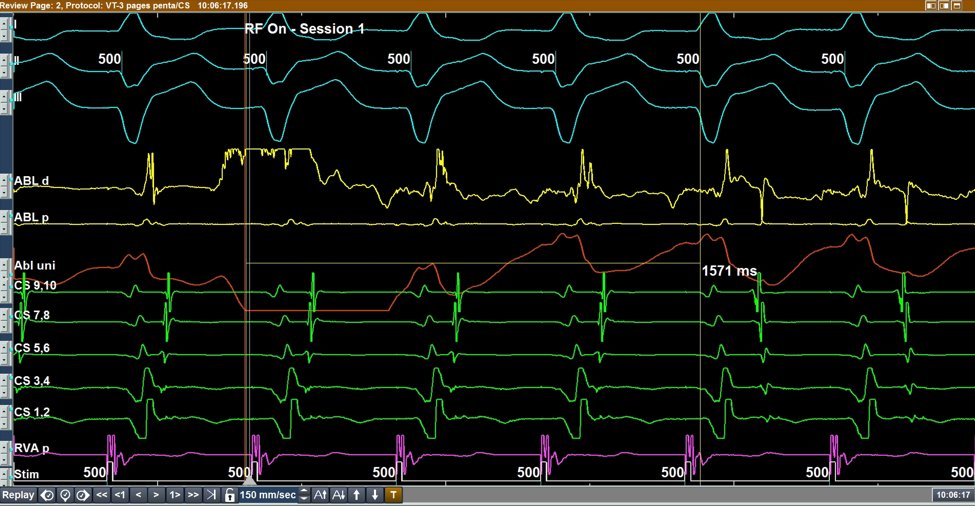The width and height of the screenshot is (975, 506).
Task: Select the Abl uni channel label
Action: tap(35, 265)
